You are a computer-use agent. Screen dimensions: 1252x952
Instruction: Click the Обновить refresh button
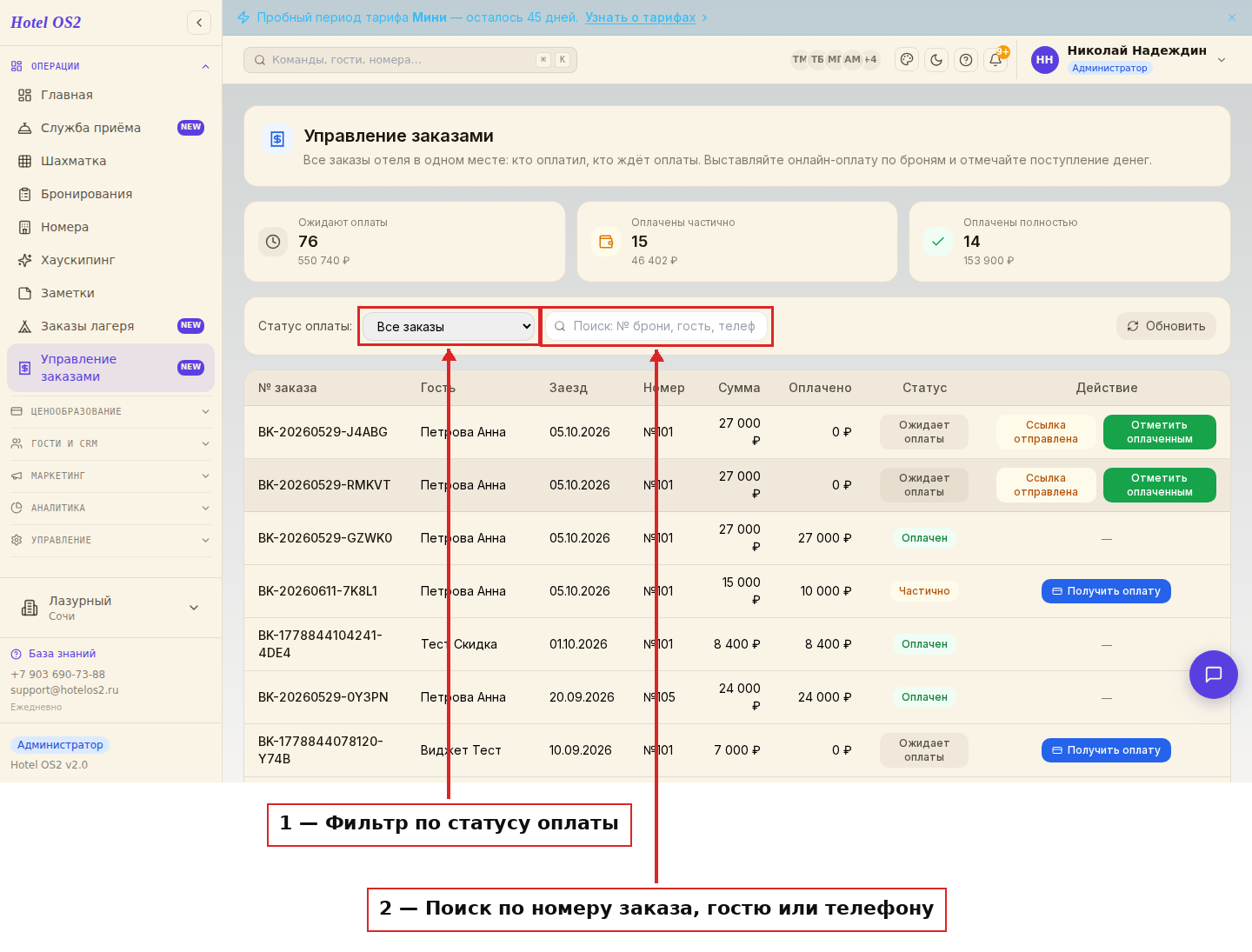click(1166, 326)
